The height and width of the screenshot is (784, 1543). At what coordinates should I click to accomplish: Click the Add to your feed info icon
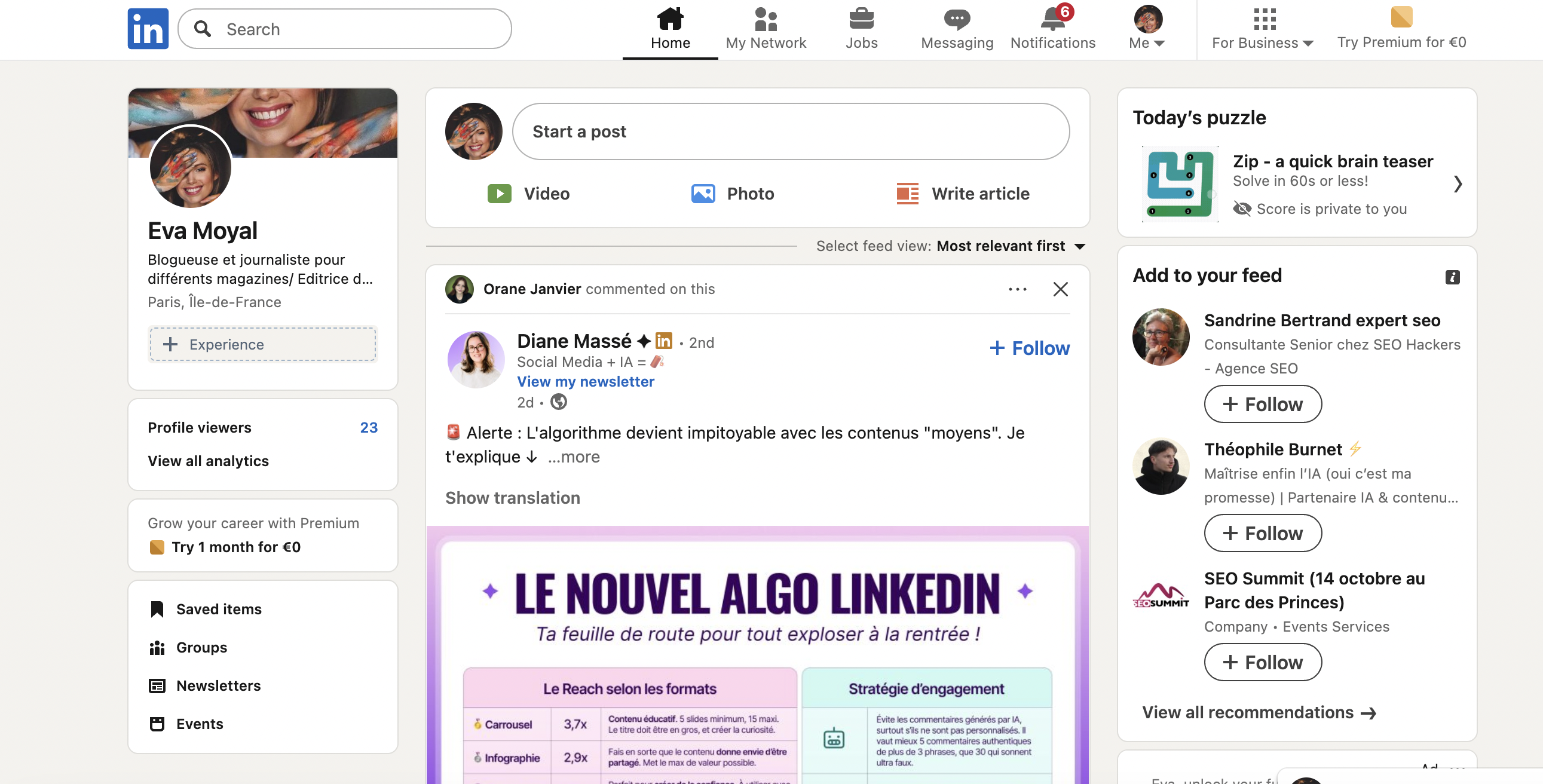click(x=1452, y=277)
